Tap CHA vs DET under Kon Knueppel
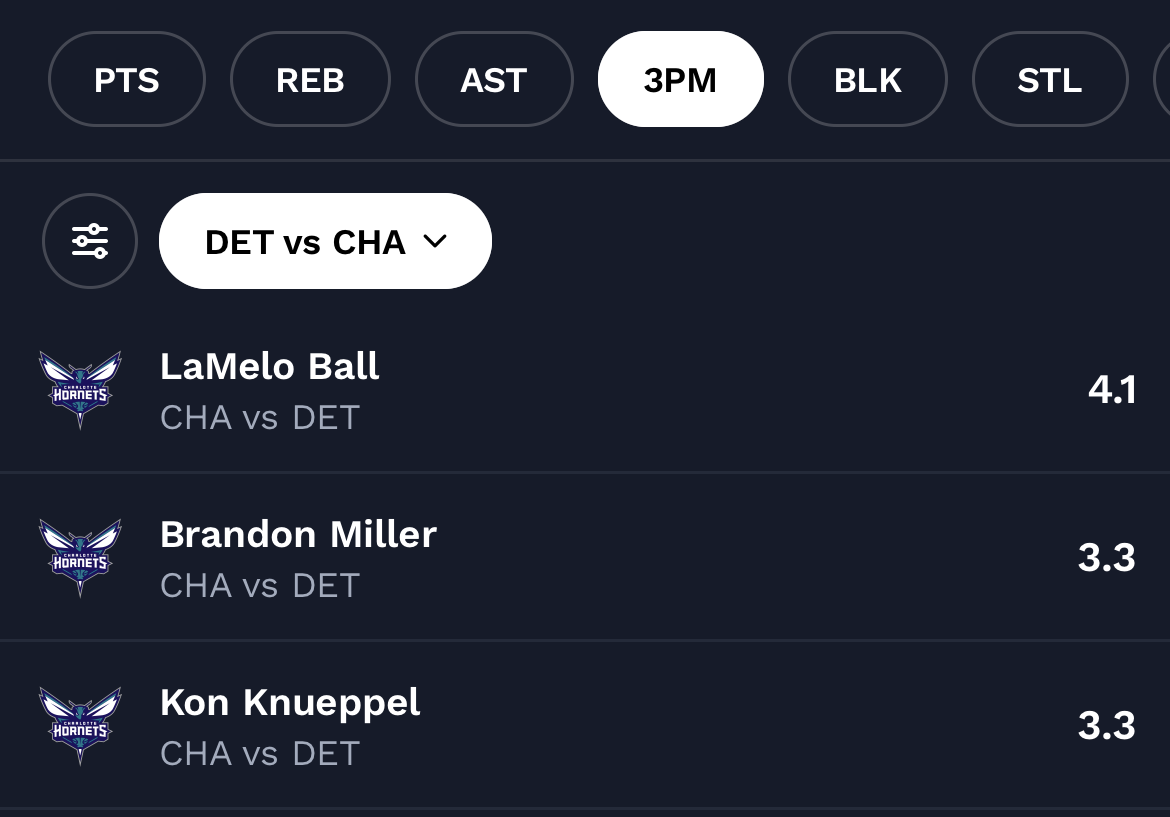The width and height of the screenshot is (1170, 817). click(260, 753)
